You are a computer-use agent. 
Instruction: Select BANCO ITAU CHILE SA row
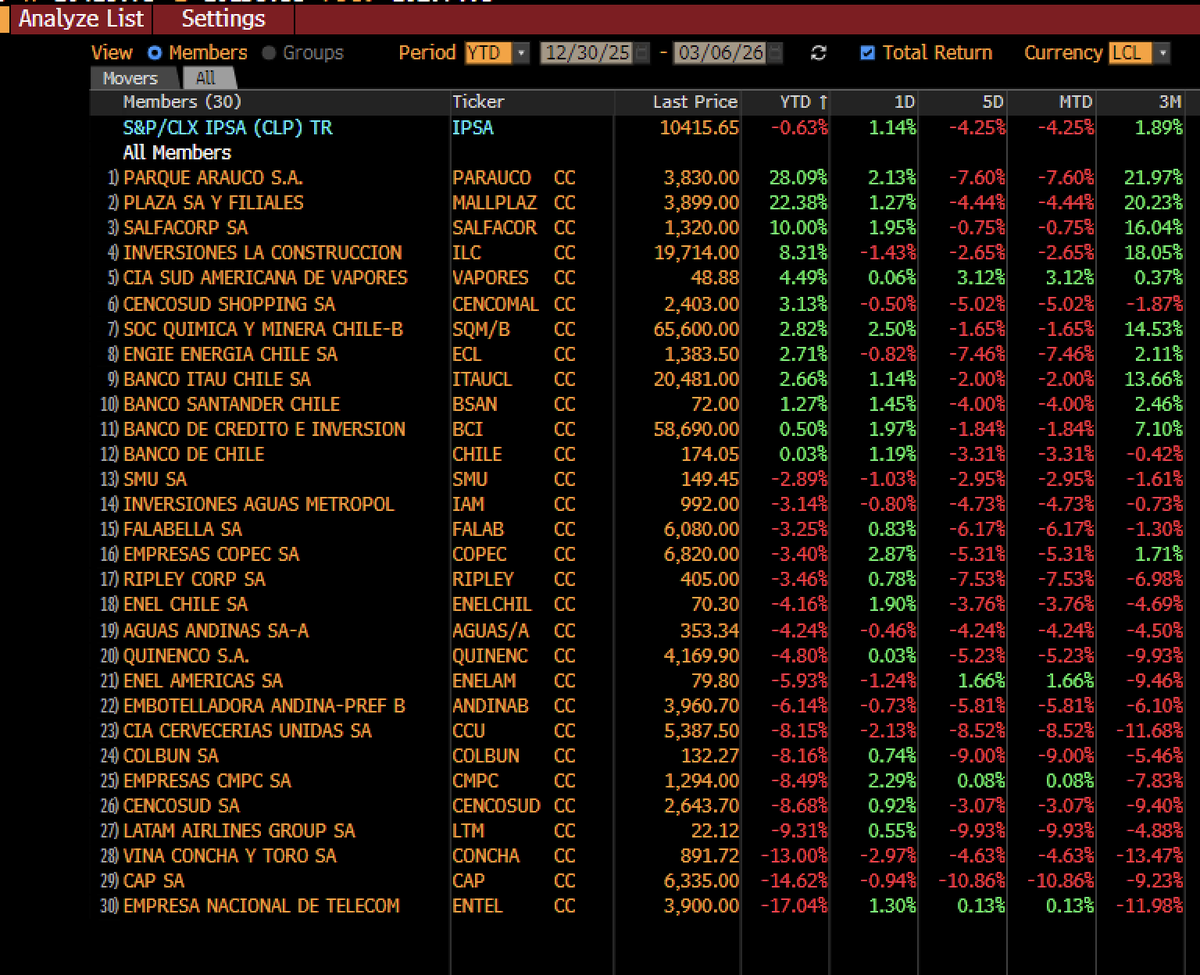coord(638,379)
